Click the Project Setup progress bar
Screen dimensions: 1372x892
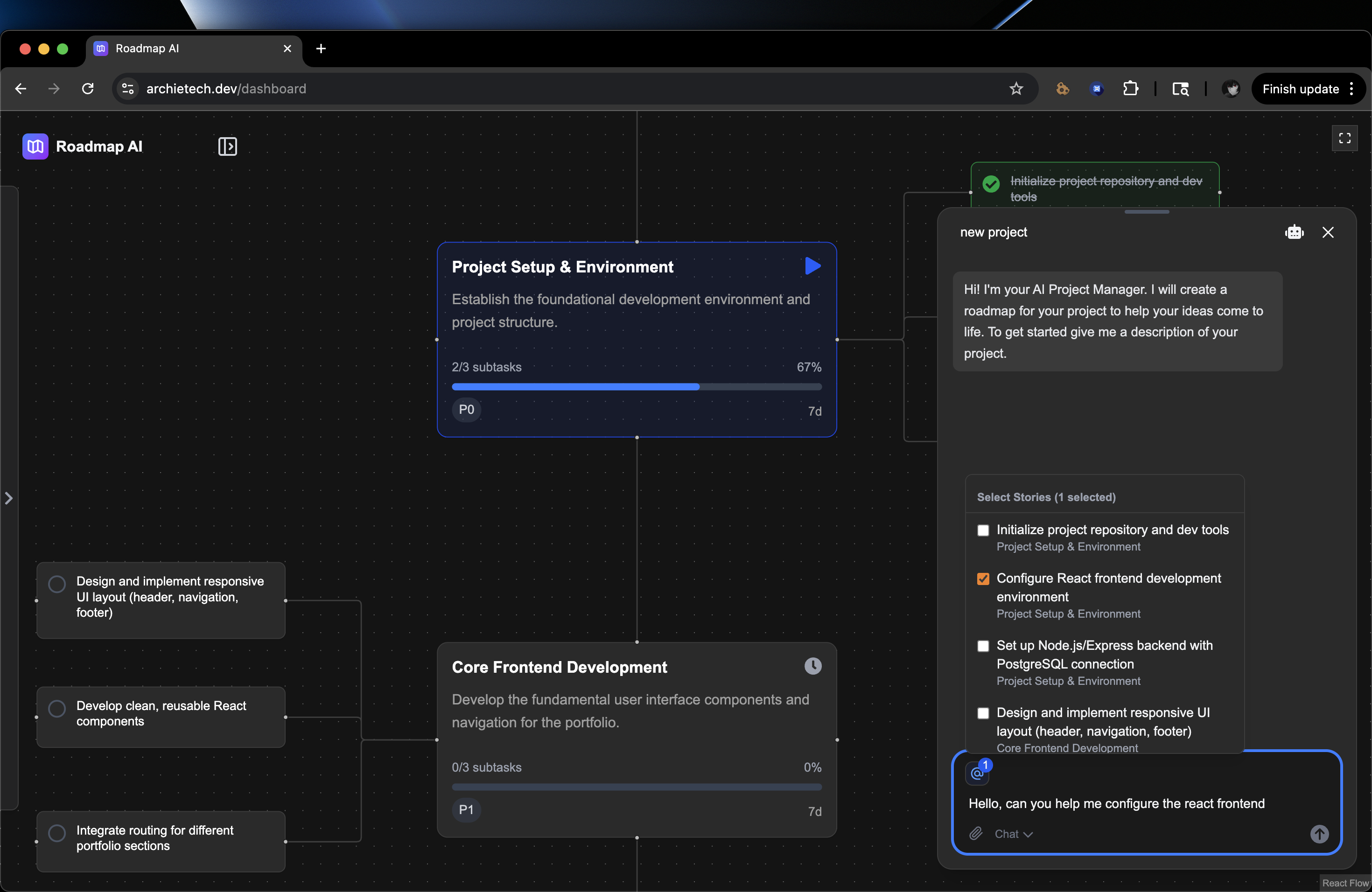pos(637,387)
